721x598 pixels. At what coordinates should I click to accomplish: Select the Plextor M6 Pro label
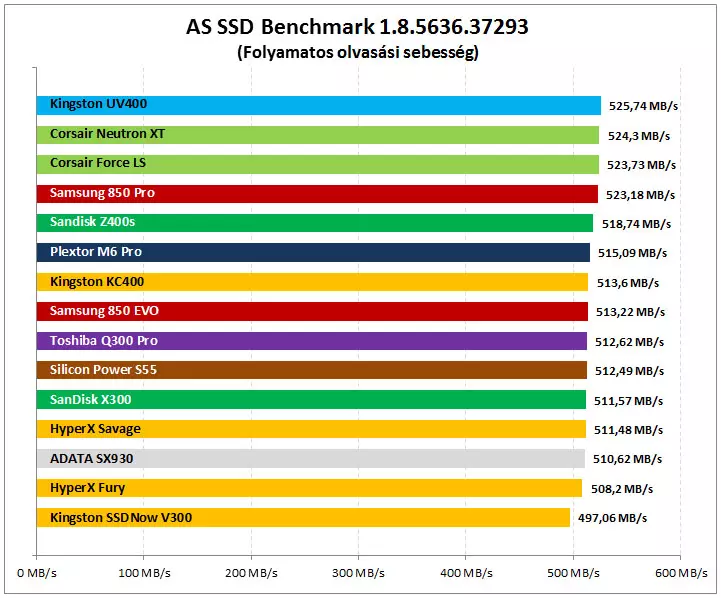96,252
